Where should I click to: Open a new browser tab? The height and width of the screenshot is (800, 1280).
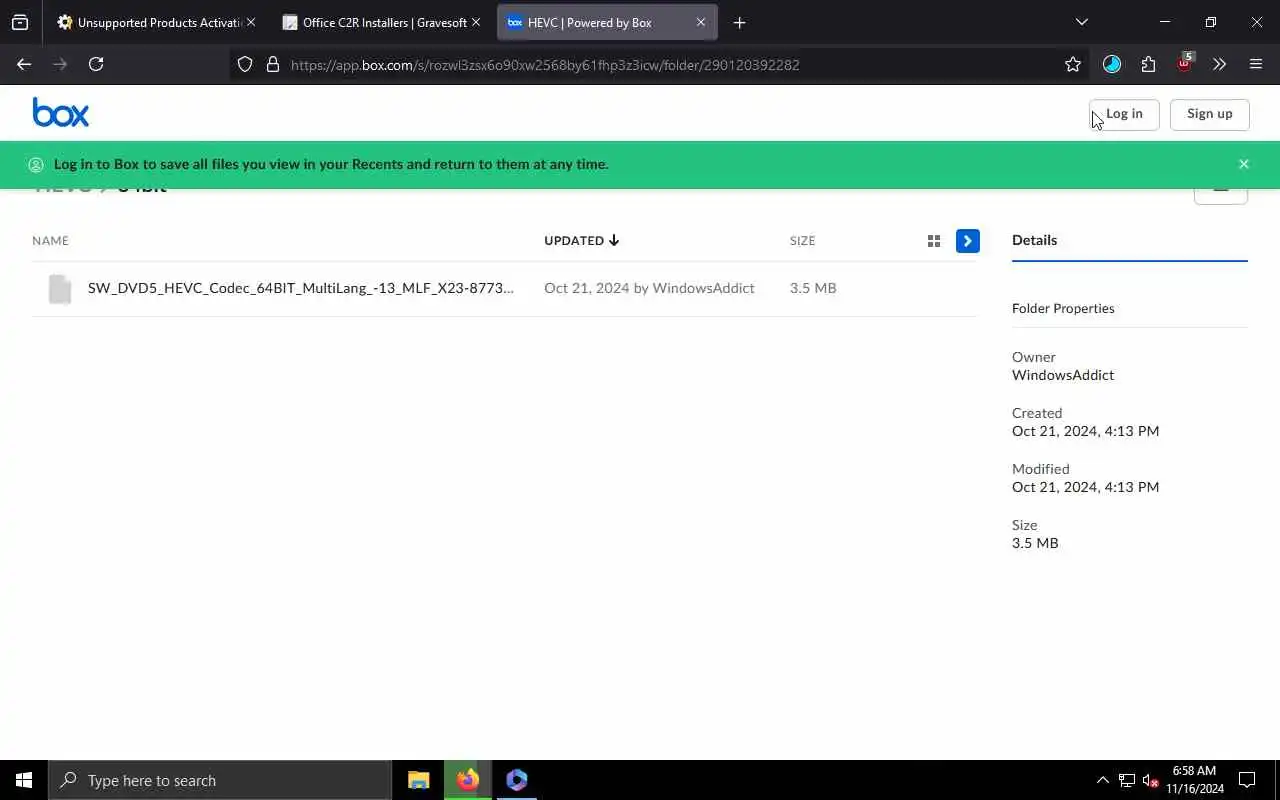pos(739,22)
